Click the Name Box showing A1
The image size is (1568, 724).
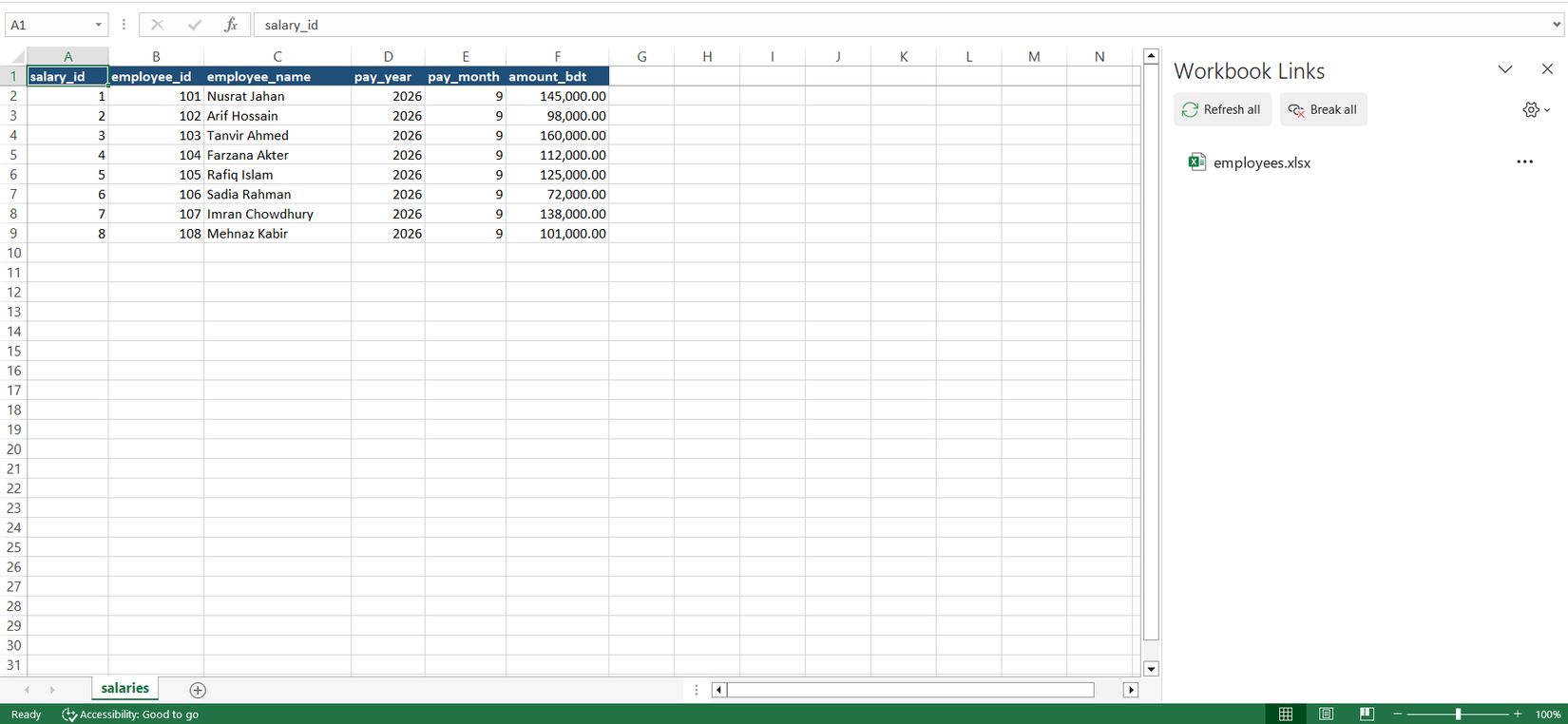49,25
